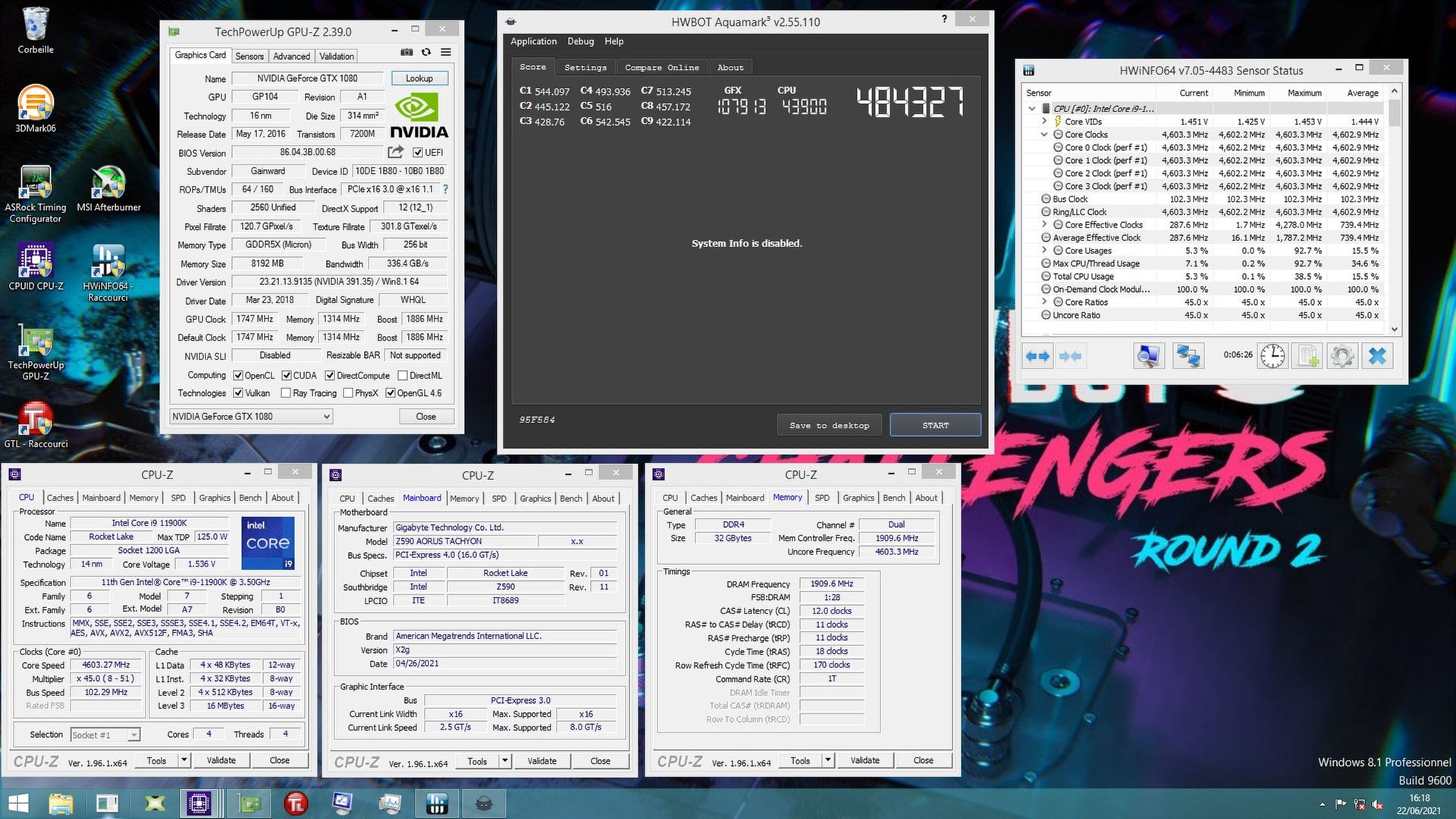Click Close button in GPU-Z
The width and height of the screenshot is (1456, 819).
[426, 416]
